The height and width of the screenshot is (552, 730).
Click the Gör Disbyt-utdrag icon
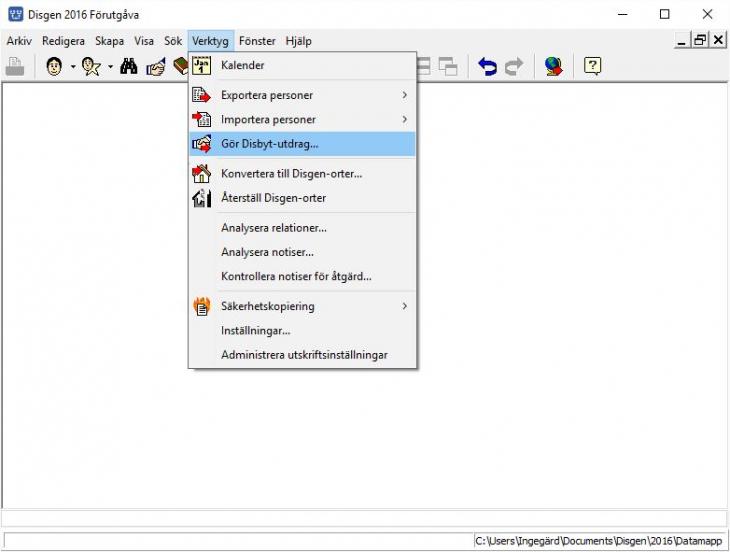coord(201,144)
